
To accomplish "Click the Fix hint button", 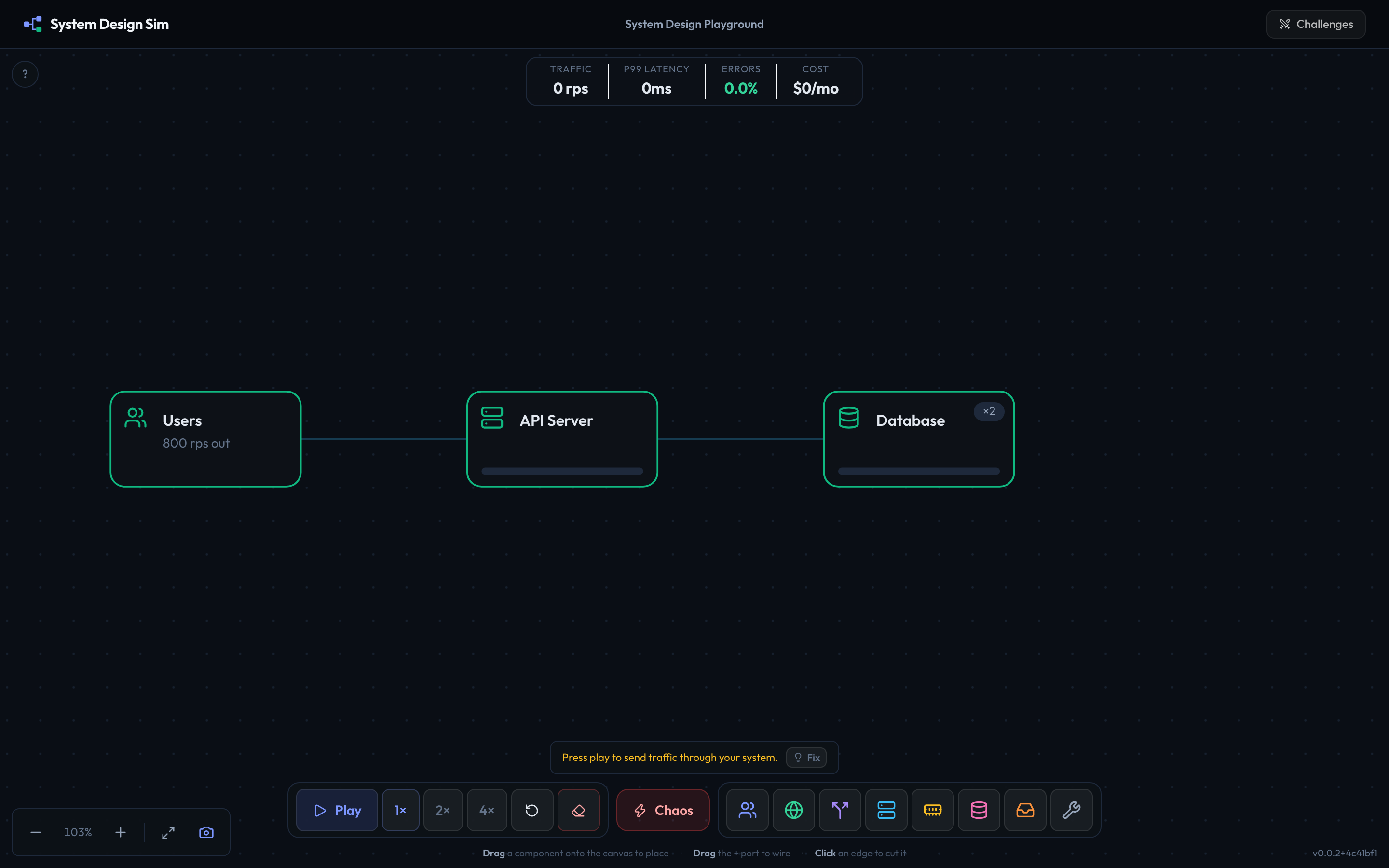I will (806, 758).
